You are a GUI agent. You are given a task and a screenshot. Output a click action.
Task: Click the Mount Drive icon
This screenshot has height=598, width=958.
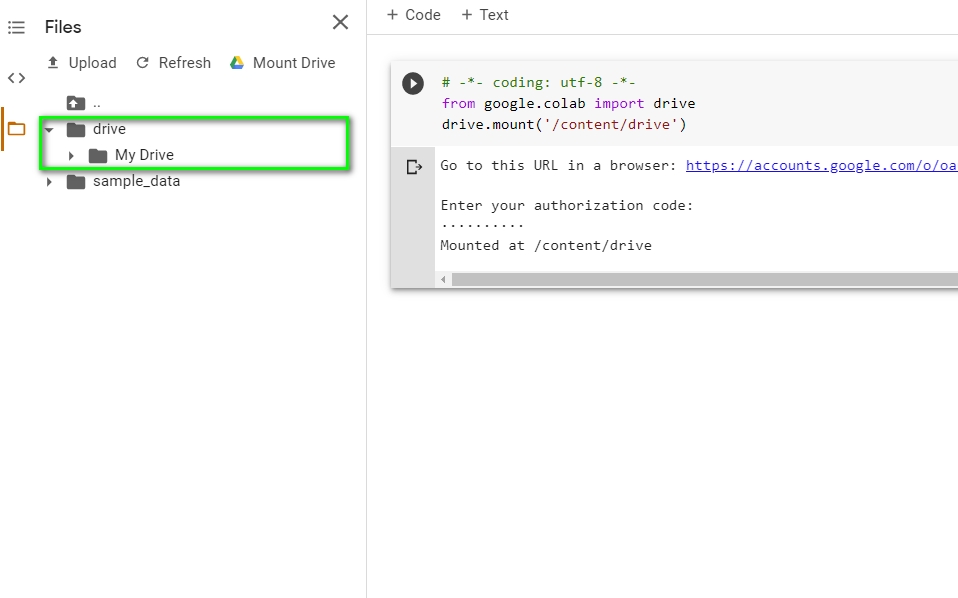236,62
